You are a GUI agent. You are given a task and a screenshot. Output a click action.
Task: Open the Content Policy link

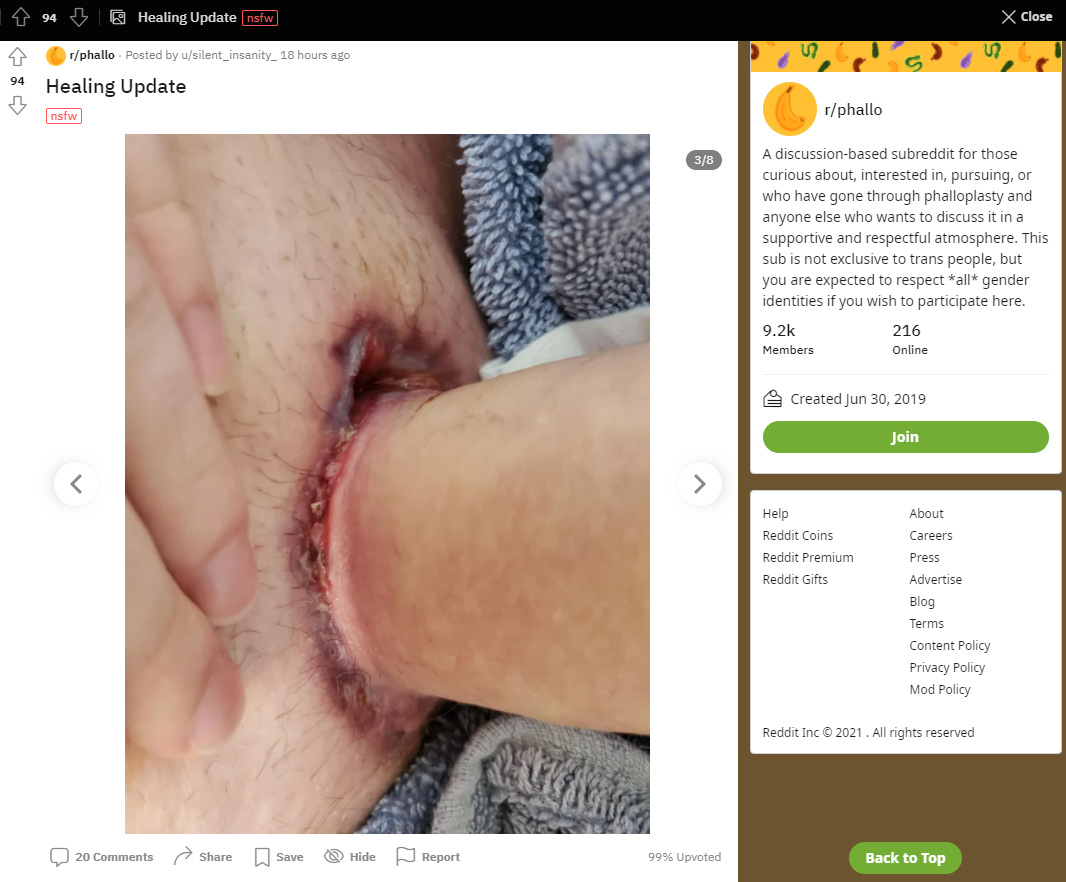pos(950,645)
